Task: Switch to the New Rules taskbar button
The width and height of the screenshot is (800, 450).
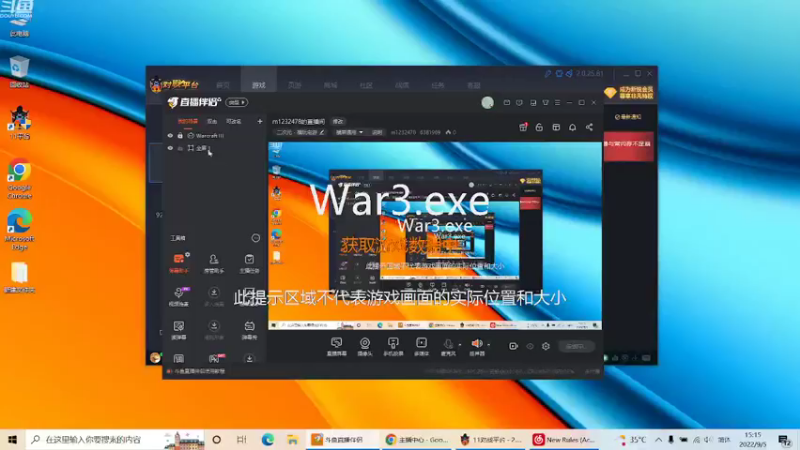Action: point(564,440)
